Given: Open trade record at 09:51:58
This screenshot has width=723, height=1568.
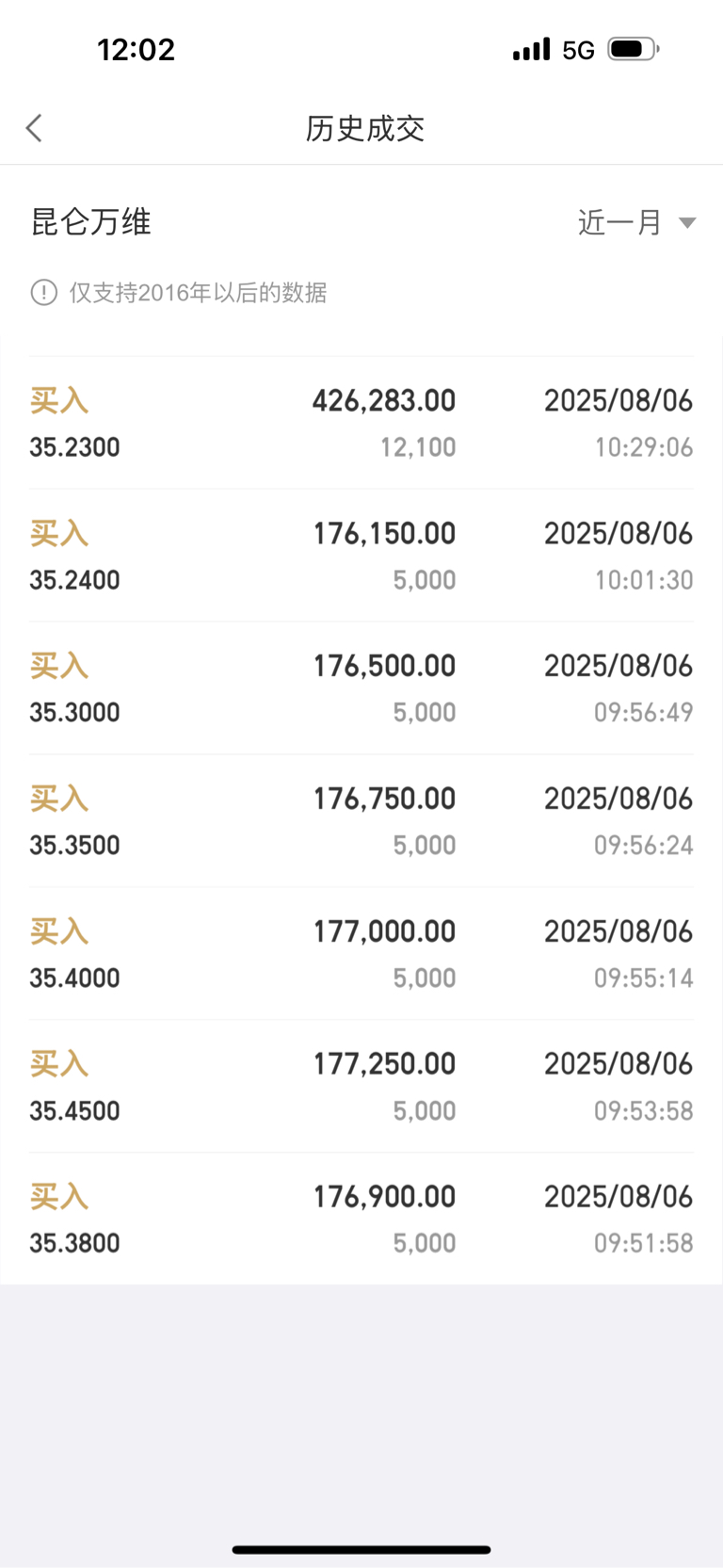Looking at the screenshot, I should [361, 1220].
